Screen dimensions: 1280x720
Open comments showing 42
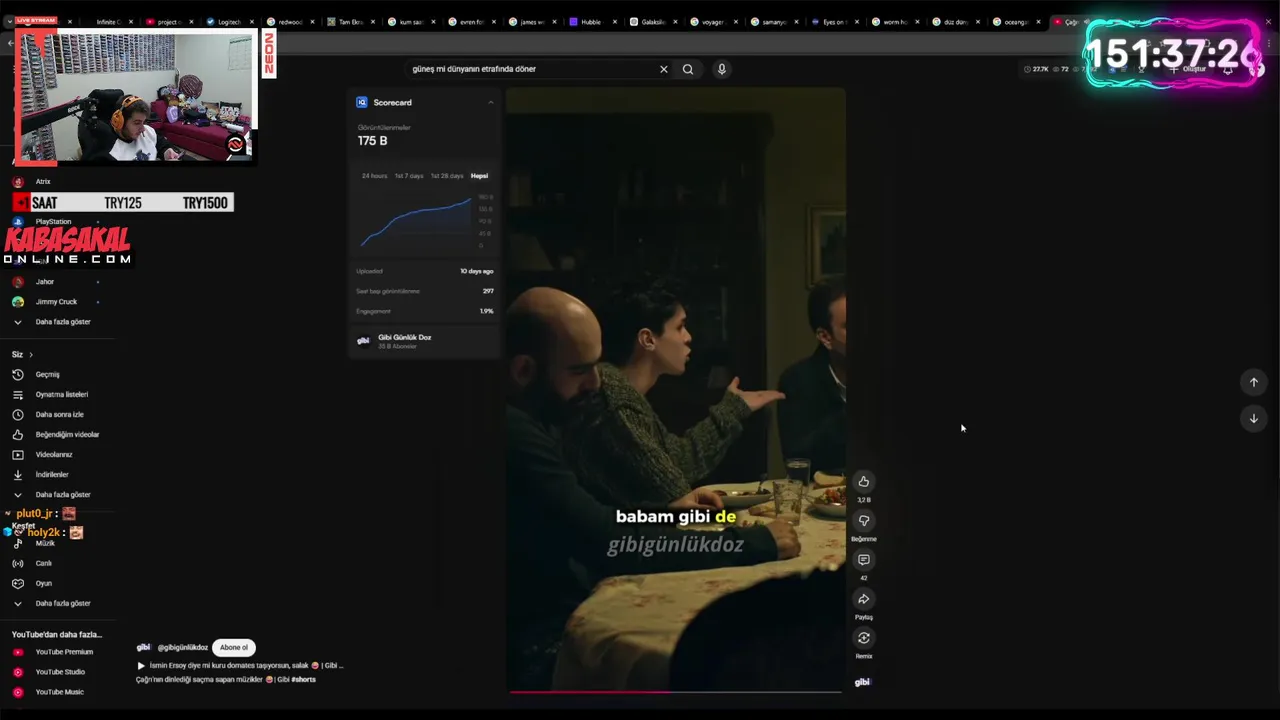click(x=864, y=559)
